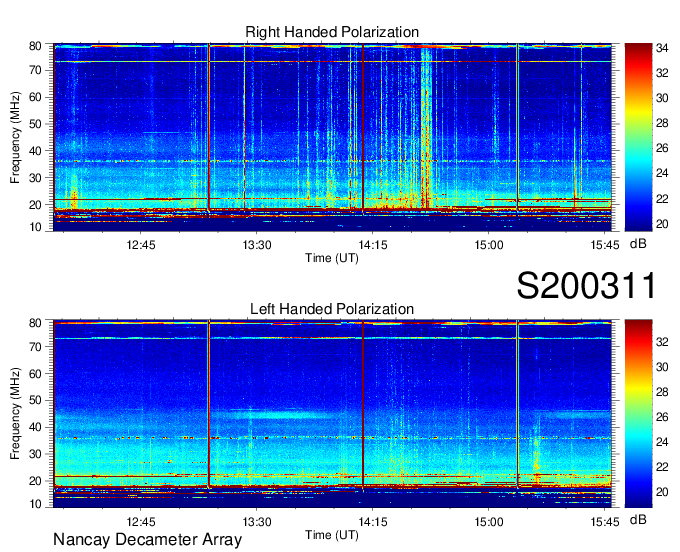Click the 80 MHz tick on the Left Handed plot
Viewport: 680px width, 552px height.
click(35, 323)
